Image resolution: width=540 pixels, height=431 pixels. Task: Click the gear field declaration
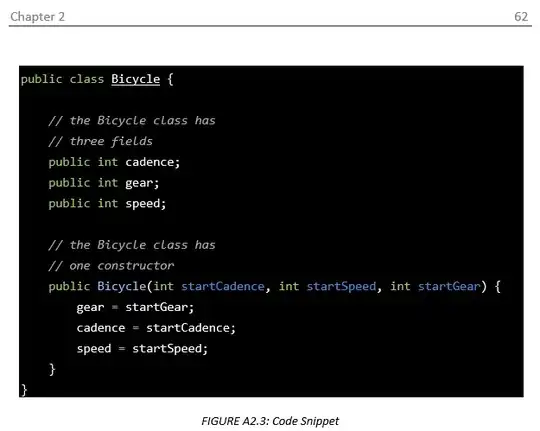pyautogui.click(x=104, y=183)
